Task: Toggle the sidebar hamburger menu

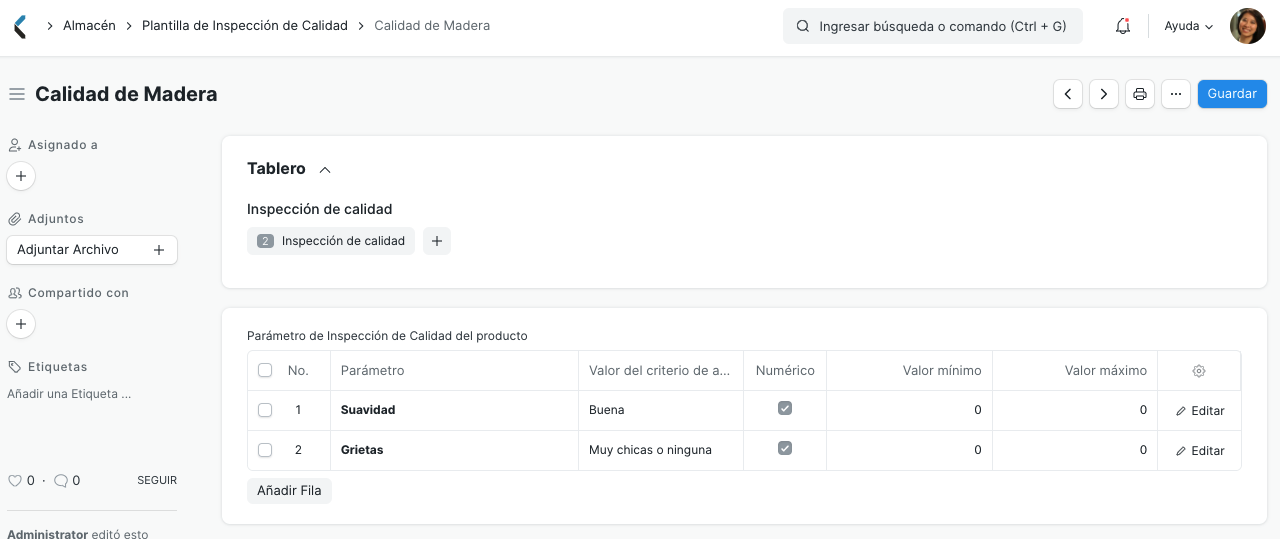Action: [16, 94]
